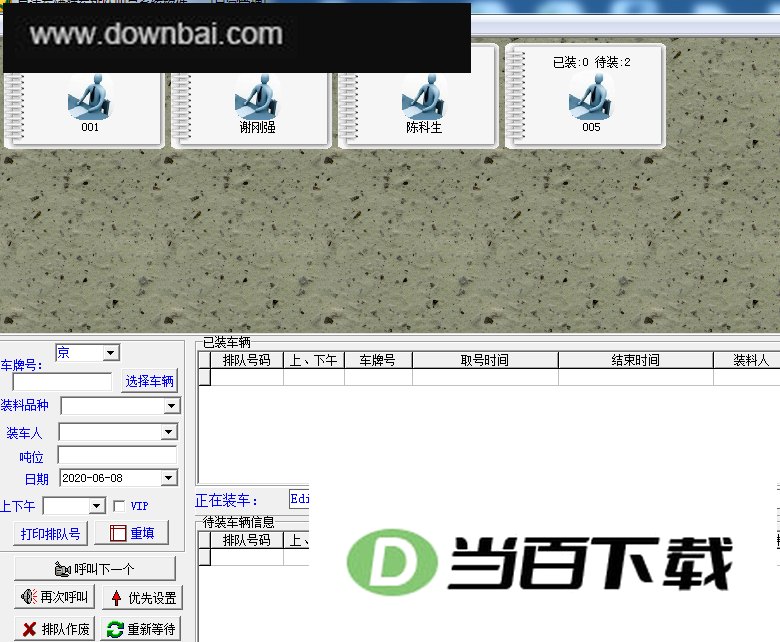Viewport: 780px width, 642px height.
Task: Click the 再次呼叫 button label
Action: (x=64, y=597)
